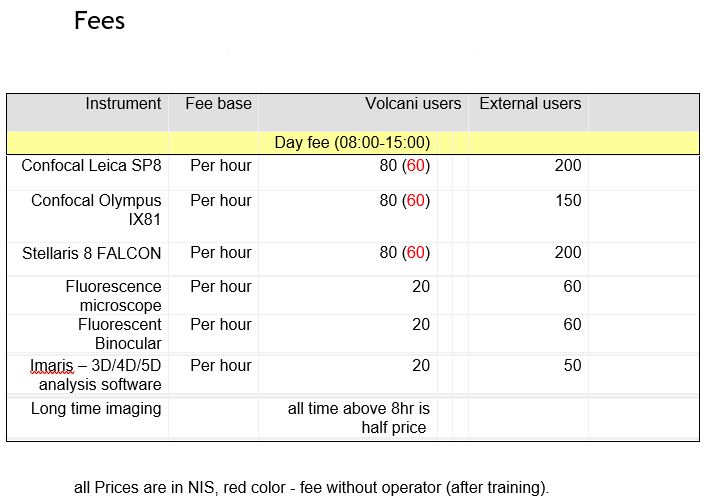This screenshot has height=499, width=710.
Task: Select the Confocal Olympus IX81 cell
Action: [x=97, y=209]
